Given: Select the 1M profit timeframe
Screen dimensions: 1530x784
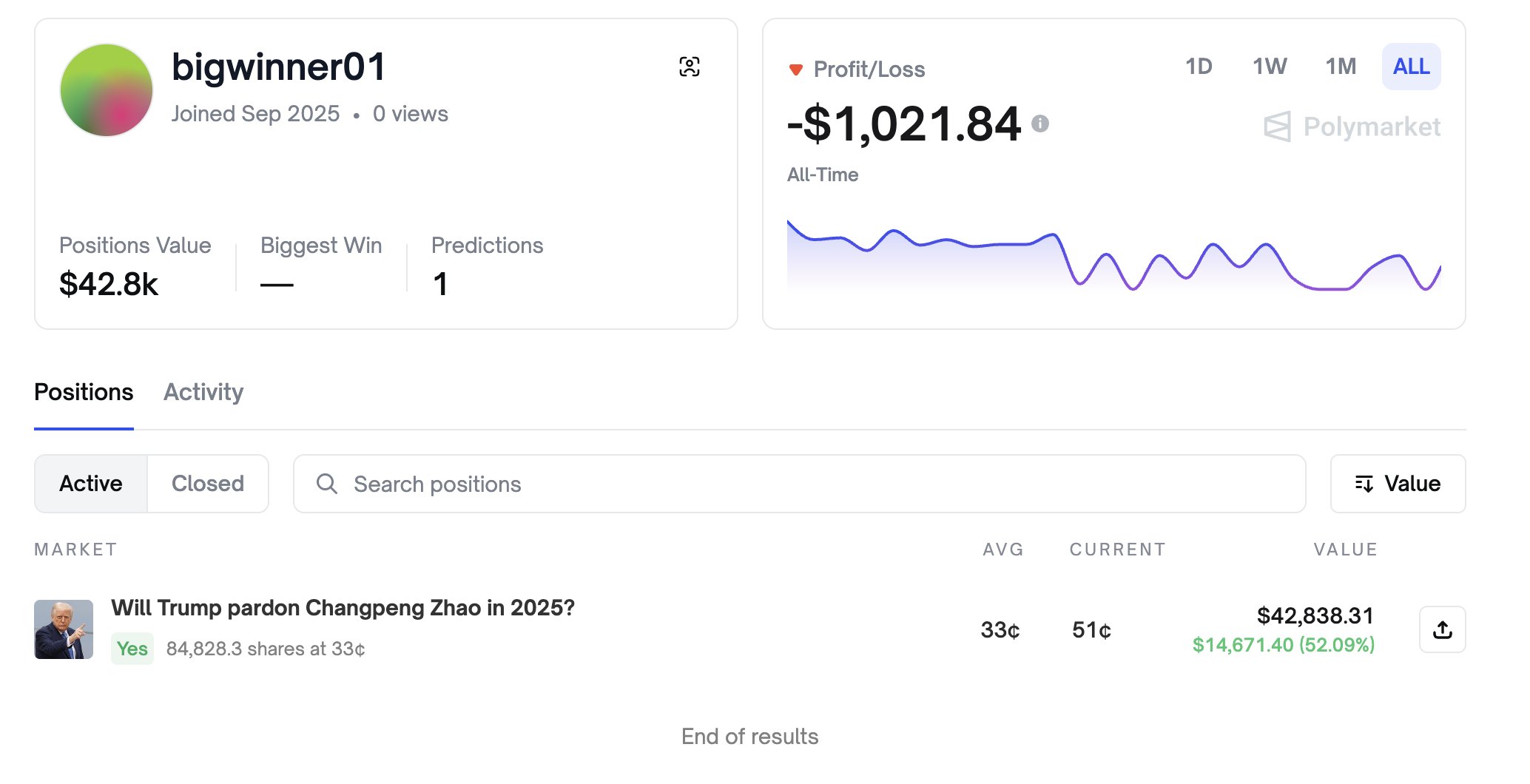Looking at the screenshot, I should 1341,67.
